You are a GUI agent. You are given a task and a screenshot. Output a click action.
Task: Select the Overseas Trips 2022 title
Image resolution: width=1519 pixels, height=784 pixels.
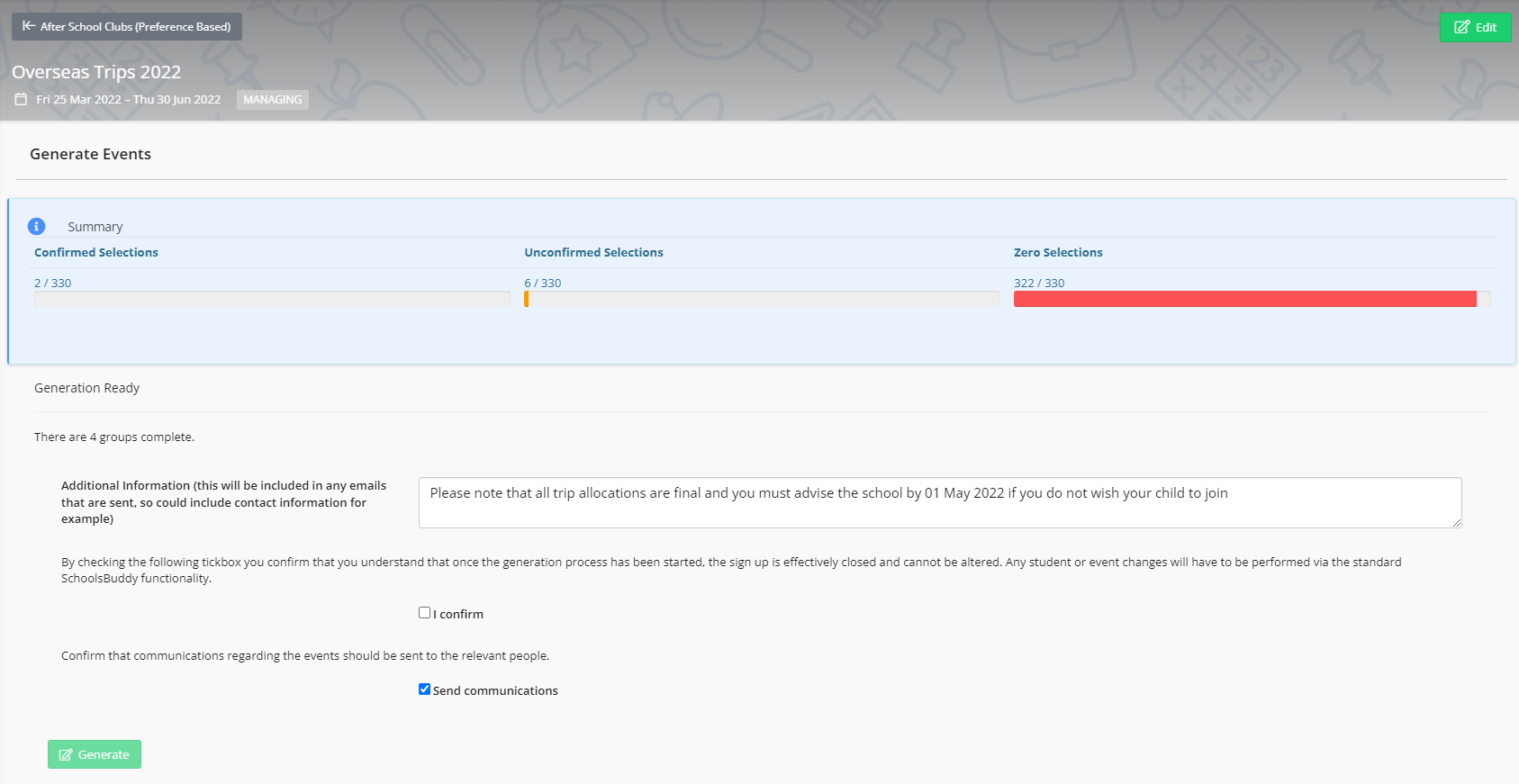click(x=96, y=72)
